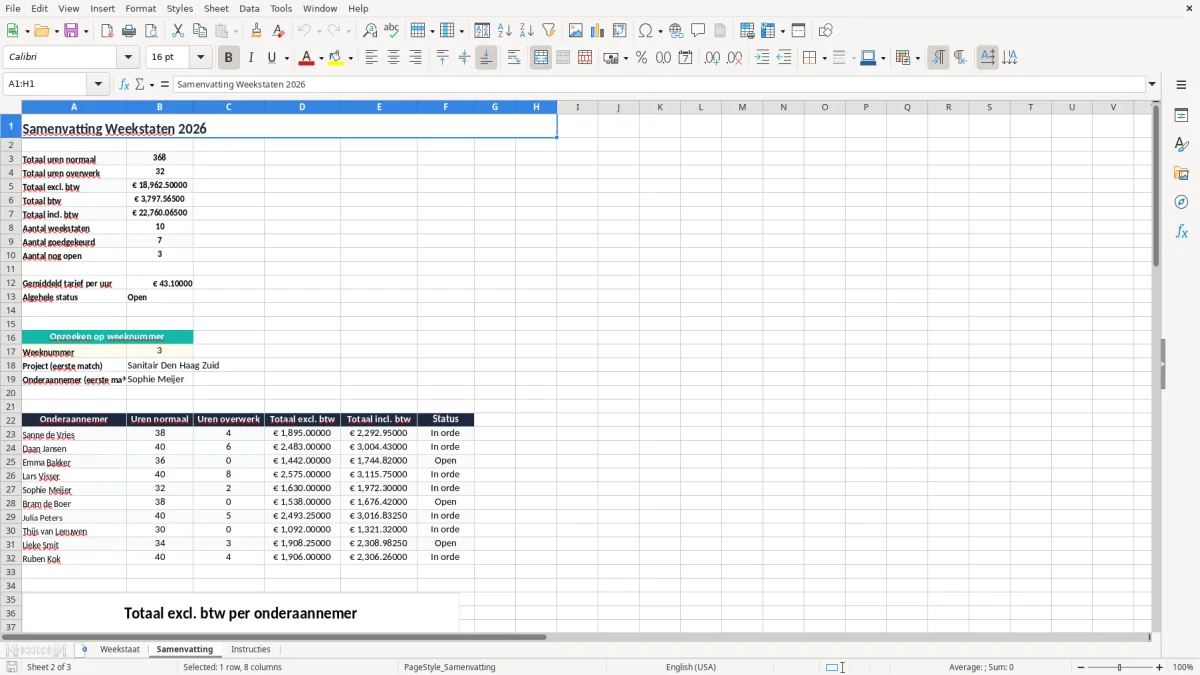
Task: Toggle Underline formatting
Action: pos(271,58)
